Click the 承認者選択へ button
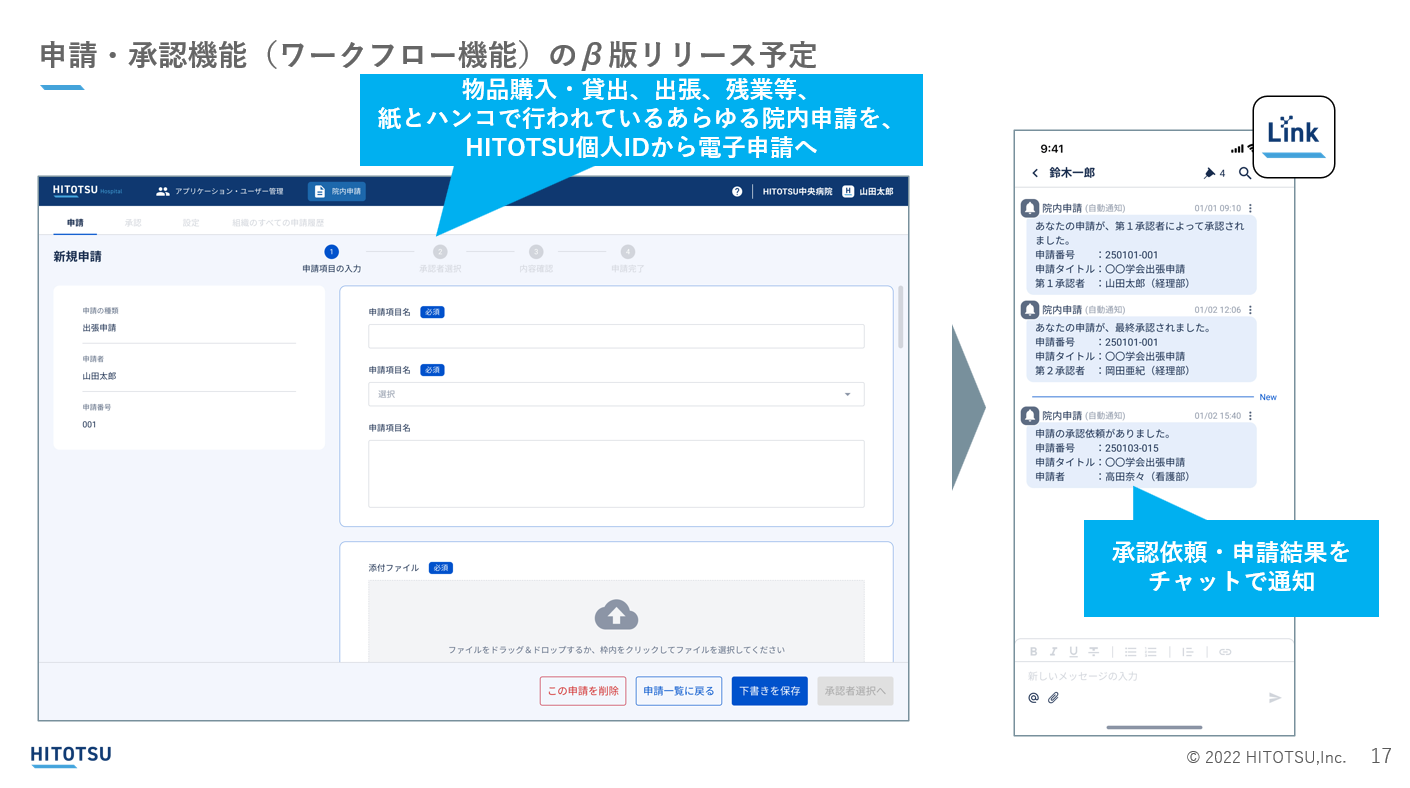 pyautogui.click(x=855, y=691)
